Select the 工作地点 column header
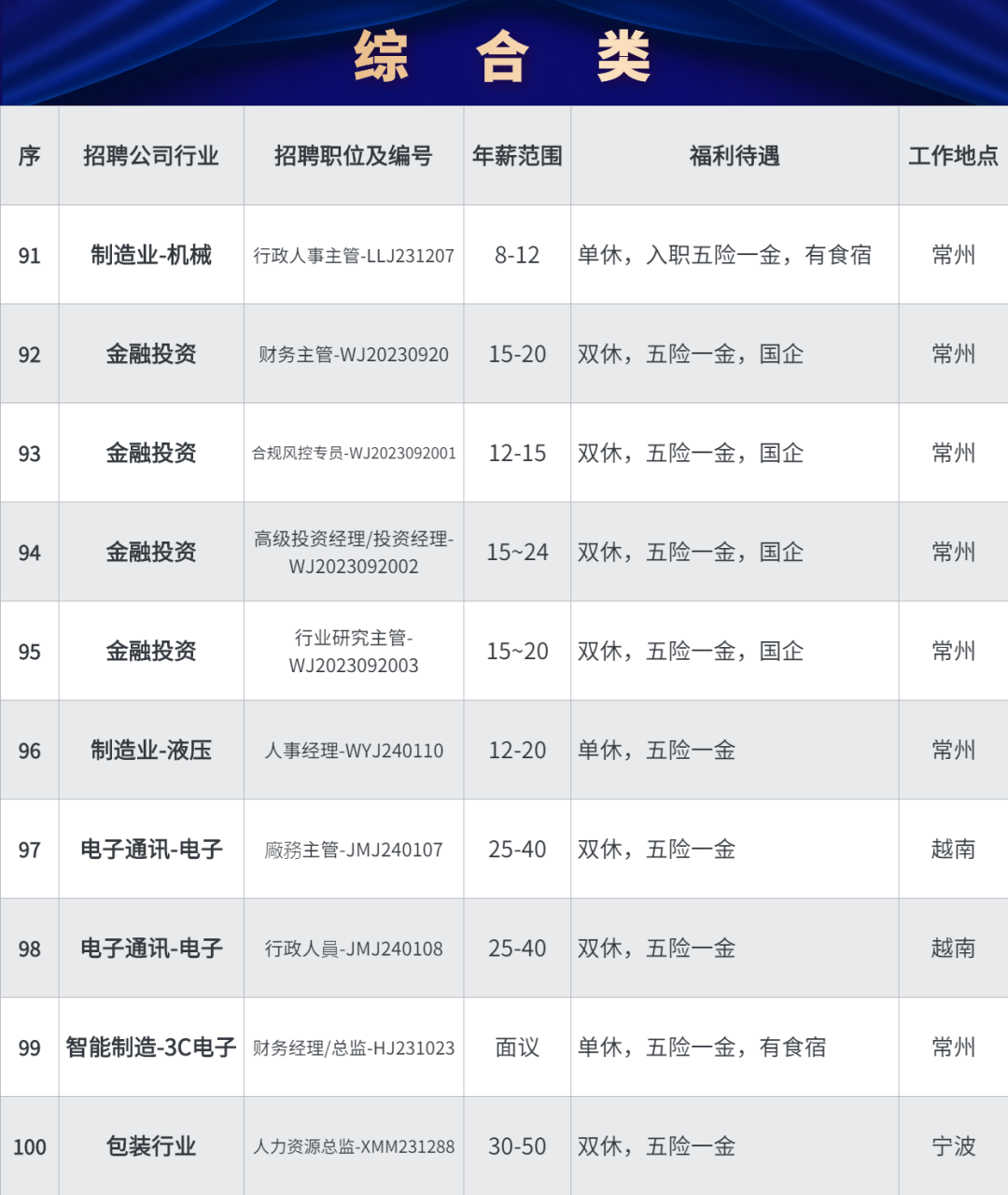Screen dimensions: 1008x1195 point(953,156)
